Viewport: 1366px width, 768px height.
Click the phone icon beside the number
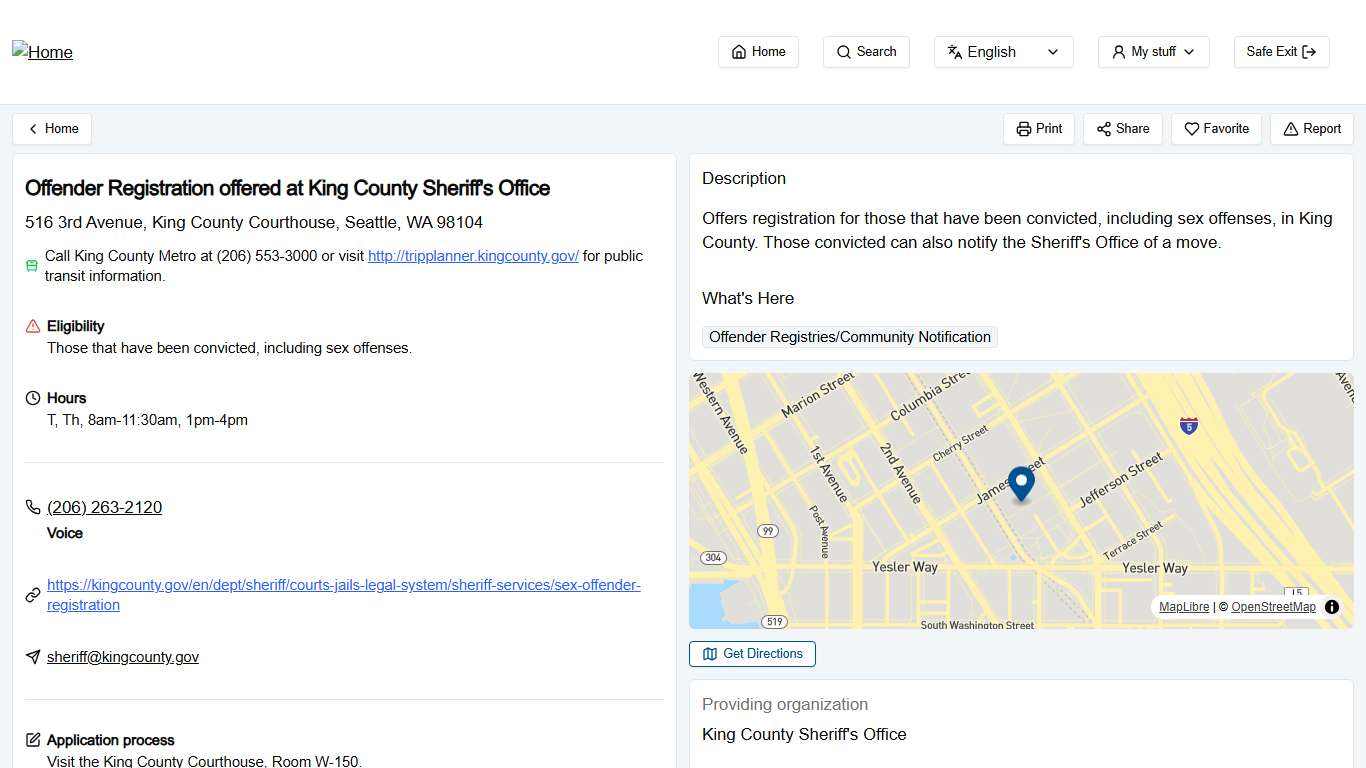pyautogui.click(x=33, y=506)
